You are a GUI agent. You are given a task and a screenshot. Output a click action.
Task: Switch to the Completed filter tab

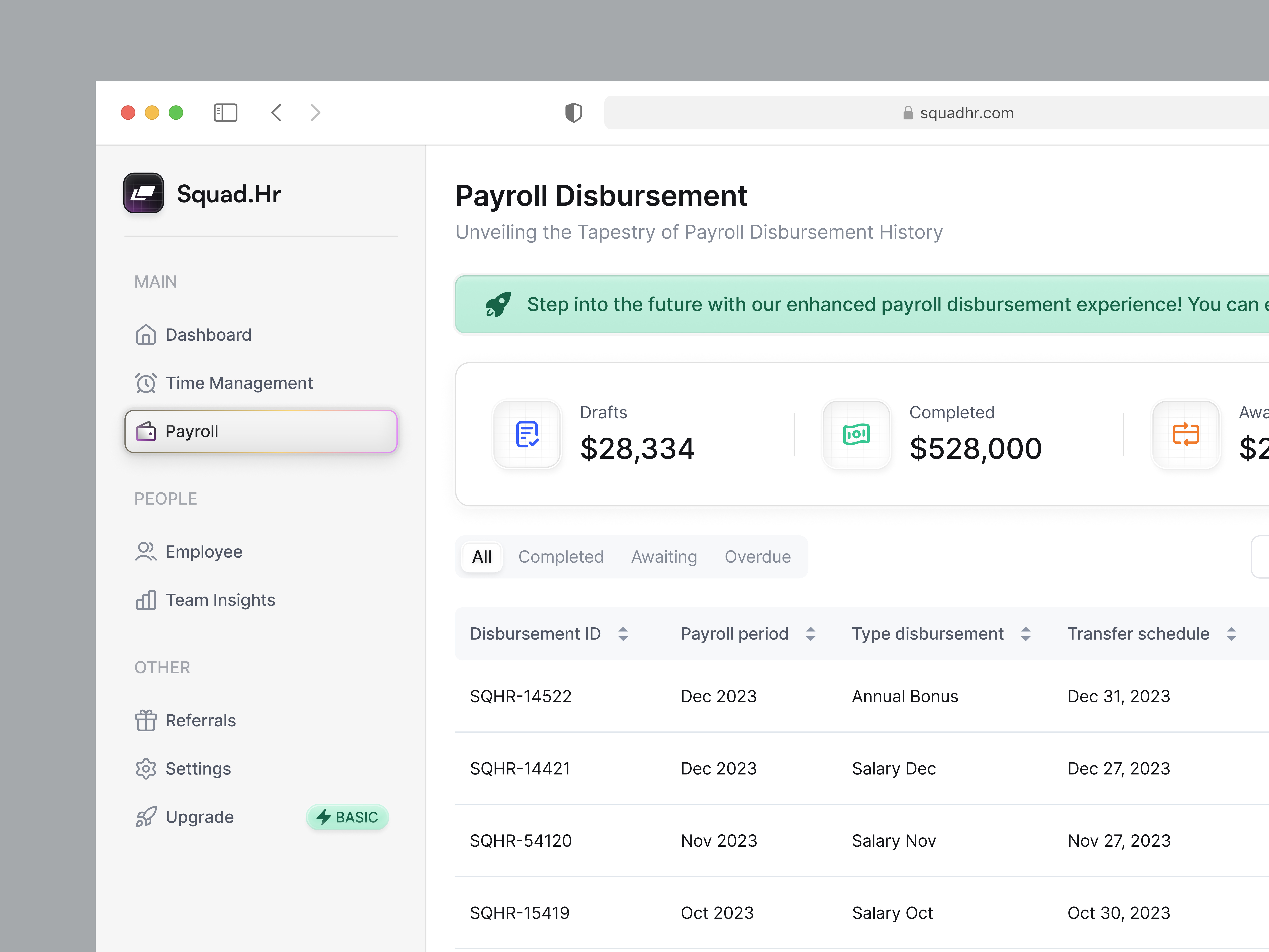[561, 557]
